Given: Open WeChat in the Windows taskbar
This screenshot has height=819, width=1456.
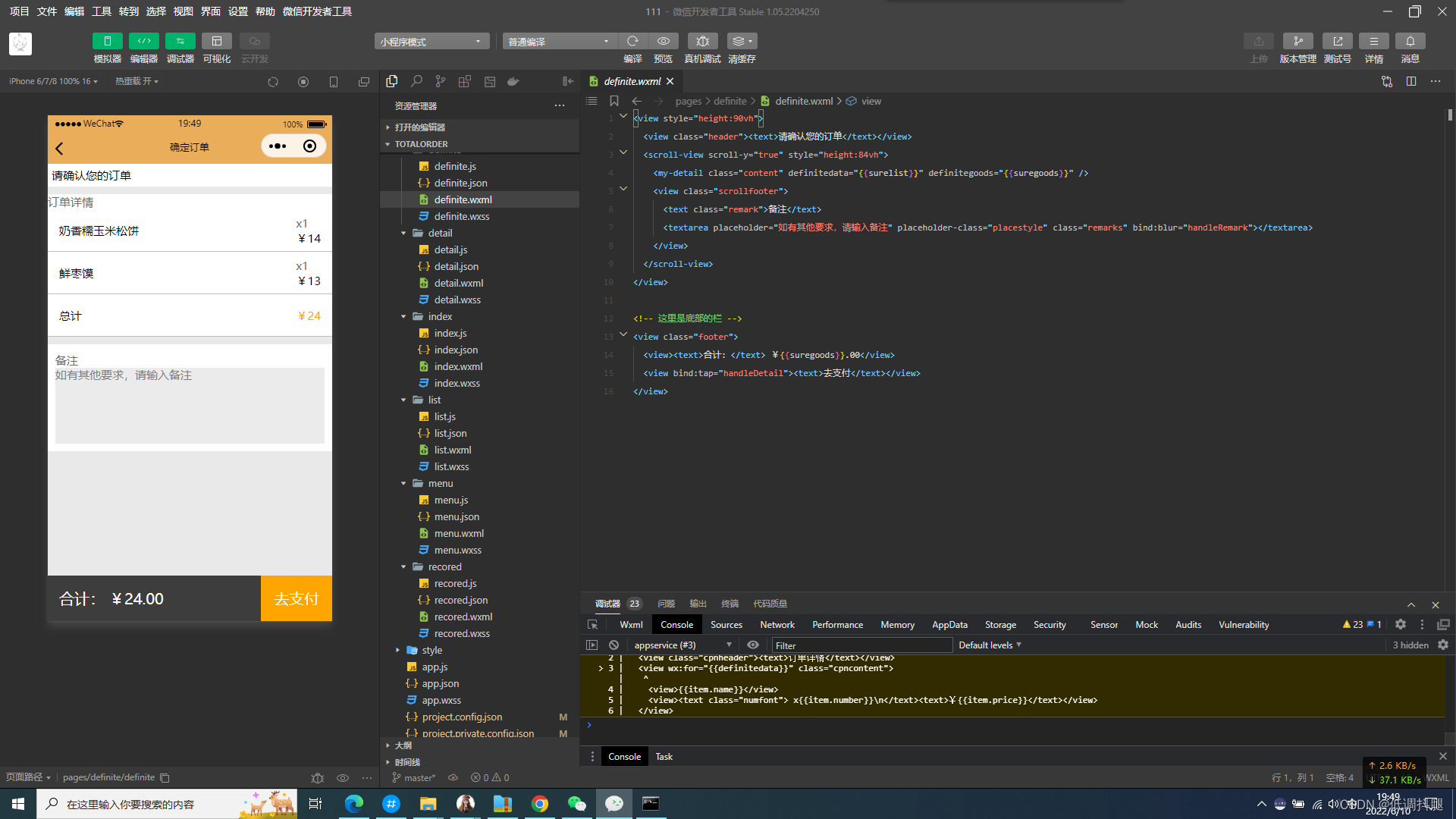Looking at the screenshot, I should (x=576, y=804).
